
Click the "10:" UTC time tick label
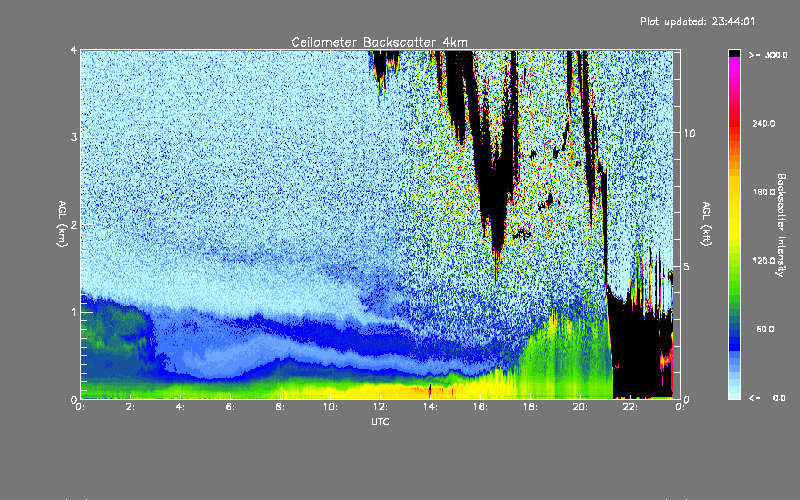tap(330, 407)
